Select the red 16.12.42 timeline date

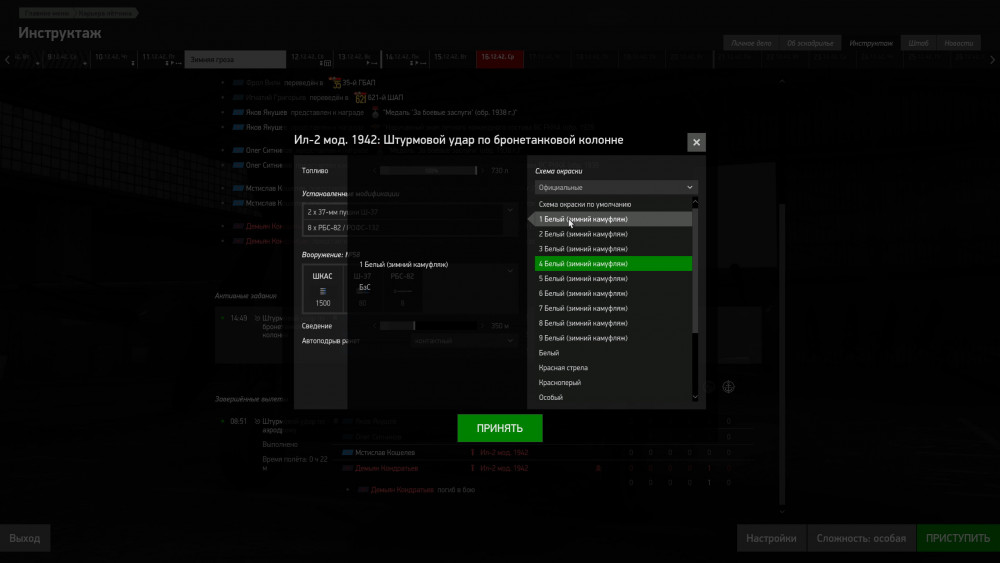pyautogui.click(x=499, y=59)
